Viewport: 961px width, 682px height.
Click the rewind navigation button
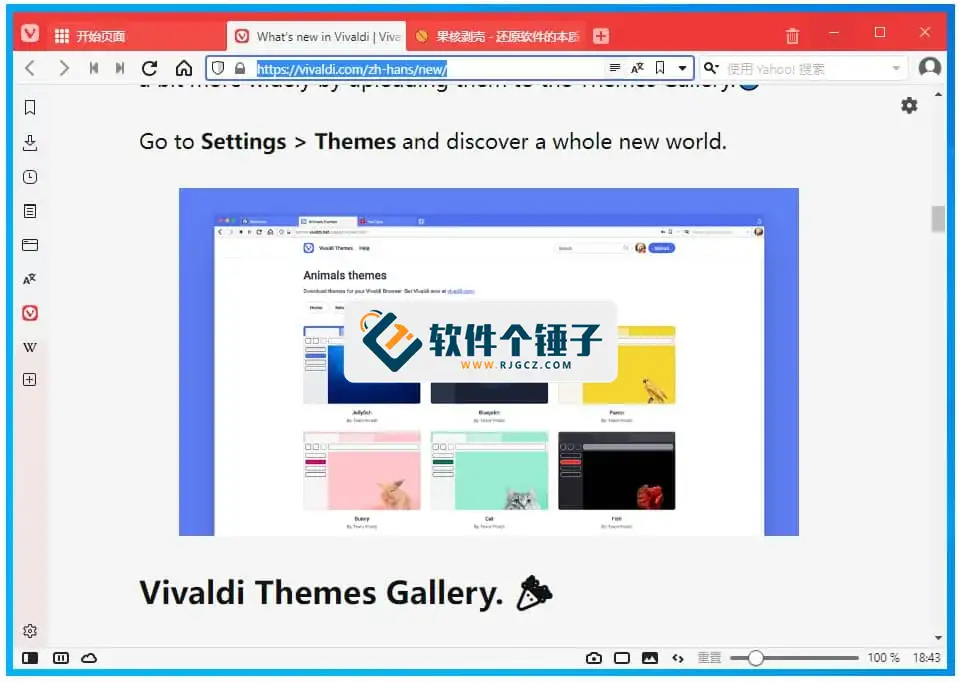[x=94, y=68]
